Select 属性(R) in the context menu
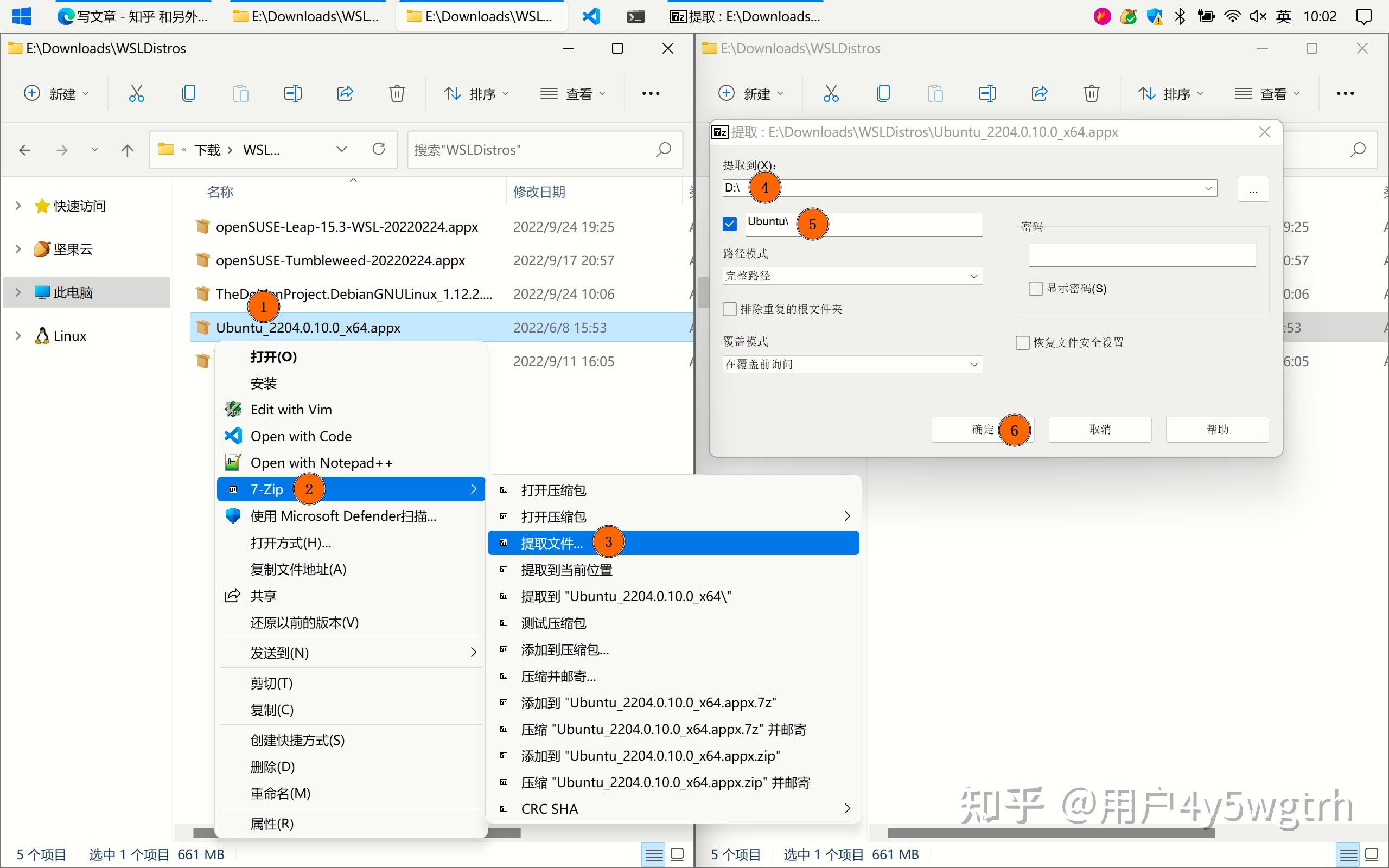Image resolution: width=1389 pixels, height=868 pixels. tap(351, 824)
